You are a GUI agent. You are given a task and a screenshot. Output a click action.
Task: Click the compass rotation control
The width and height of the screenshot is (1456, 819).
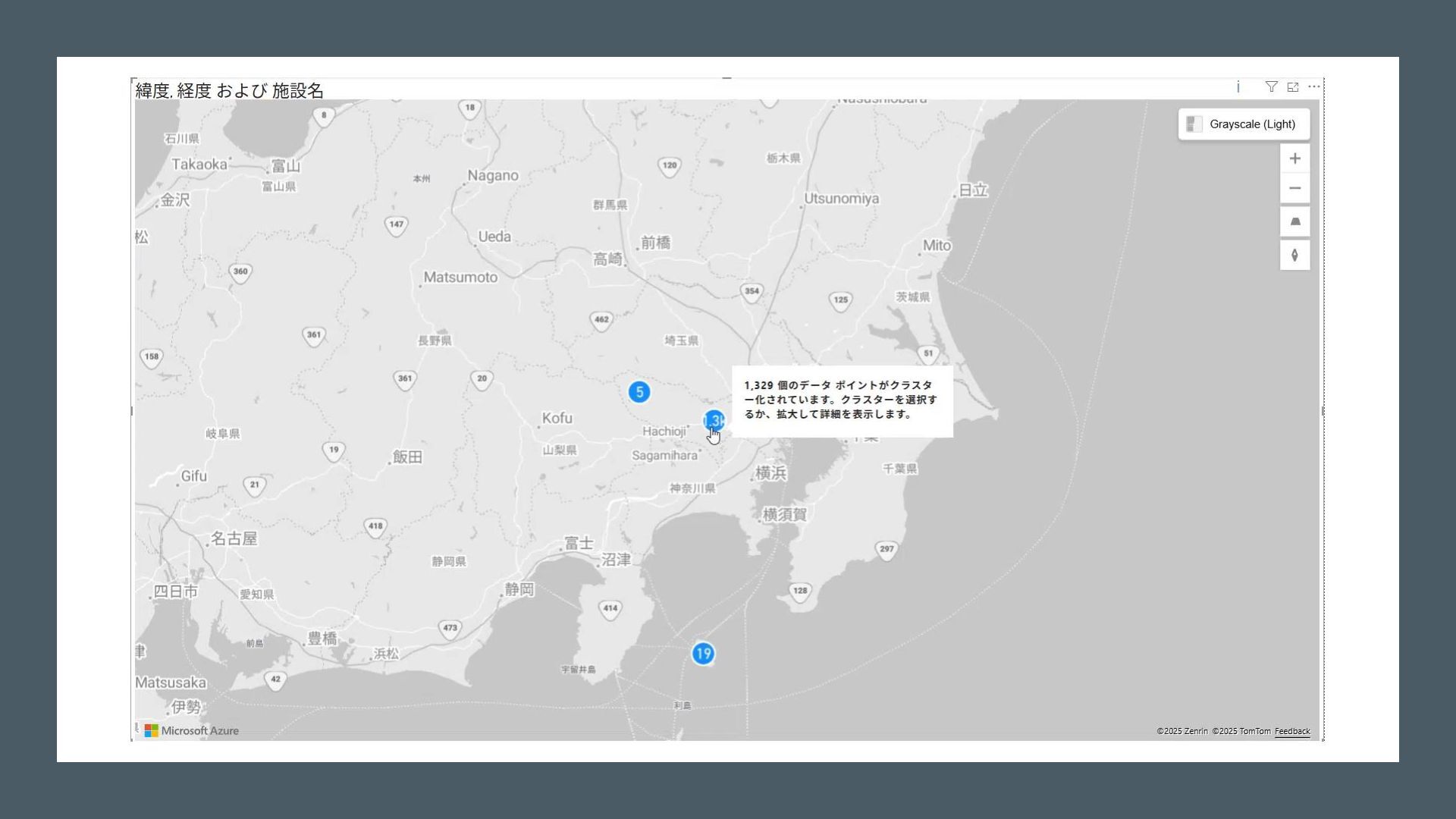(1294, 256)
